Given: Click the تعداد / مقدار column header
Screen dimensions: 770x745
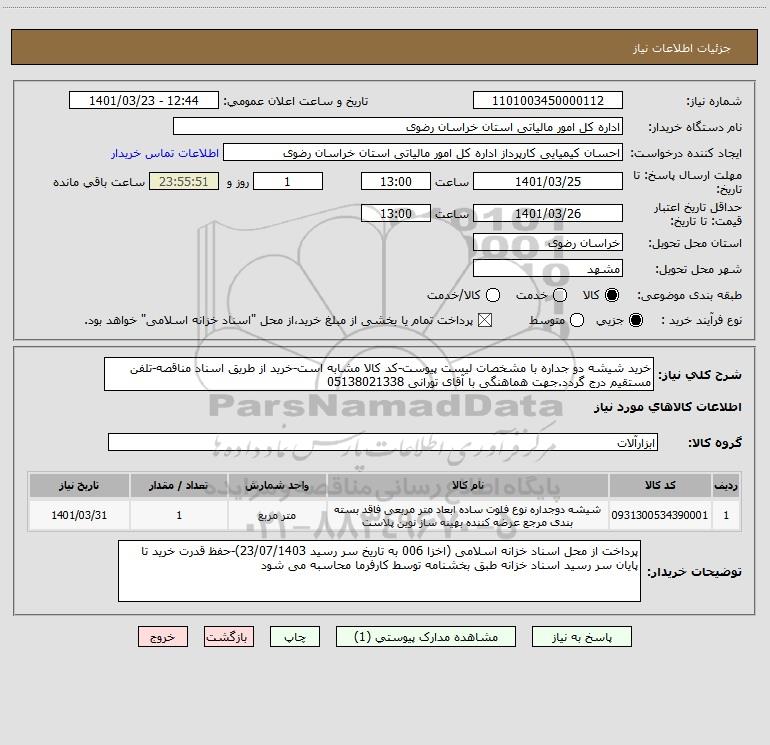Looking at the screenshot, I should click(x=179, y=486).
